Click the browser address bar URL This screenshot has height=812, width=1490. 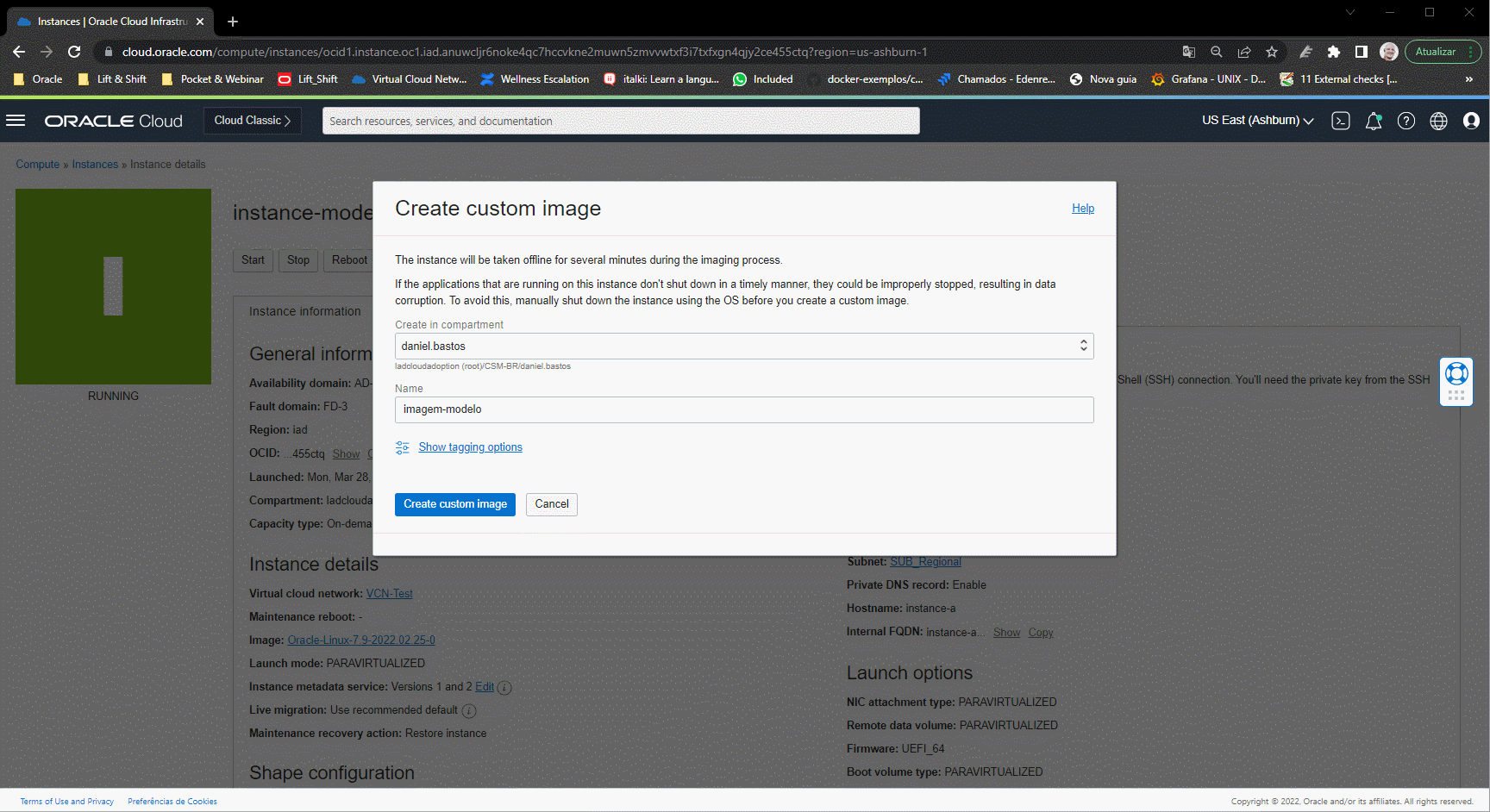[524, 52]
